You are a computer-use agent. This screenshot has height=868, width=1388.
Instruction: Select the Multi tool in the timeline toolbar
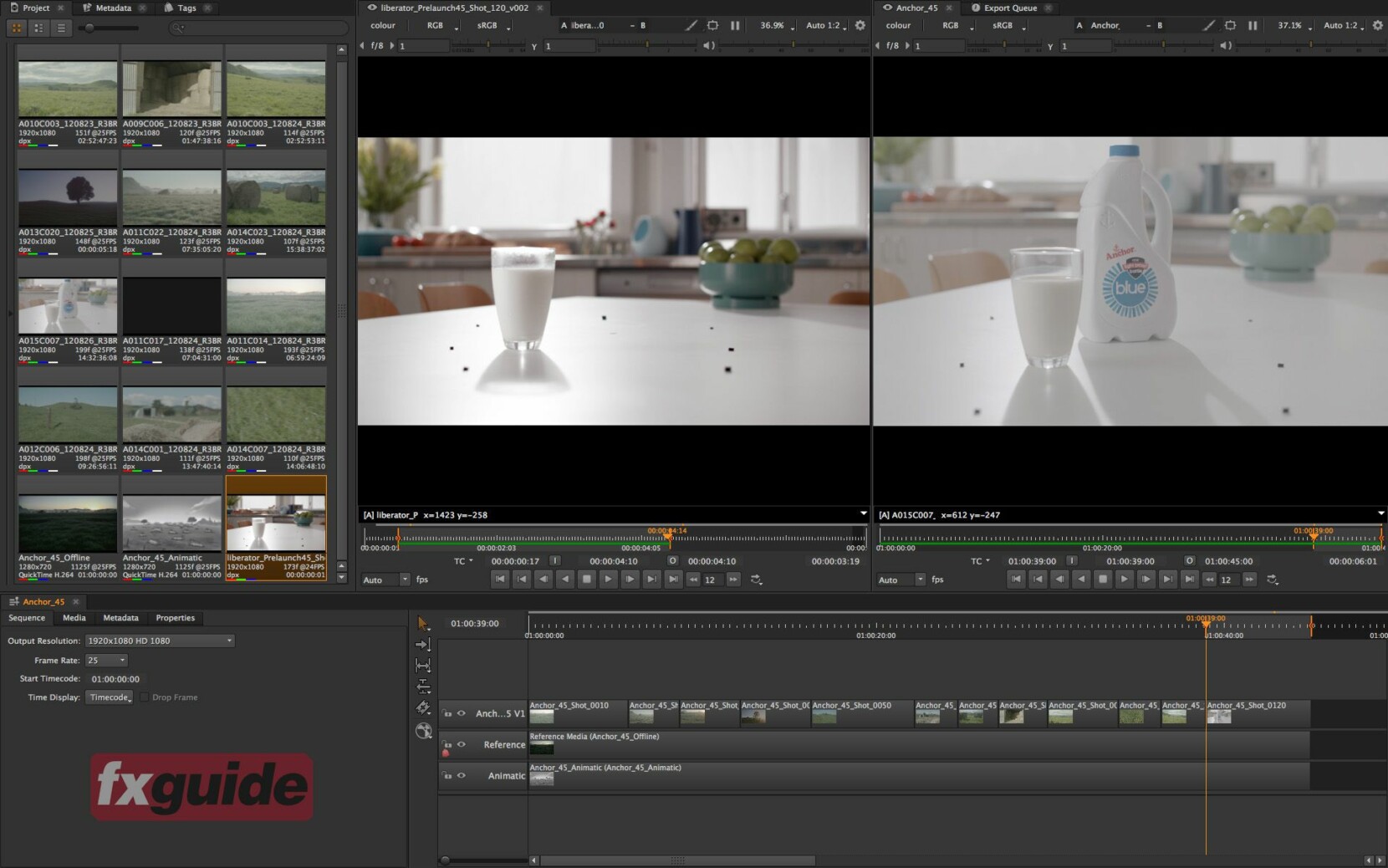424,625
